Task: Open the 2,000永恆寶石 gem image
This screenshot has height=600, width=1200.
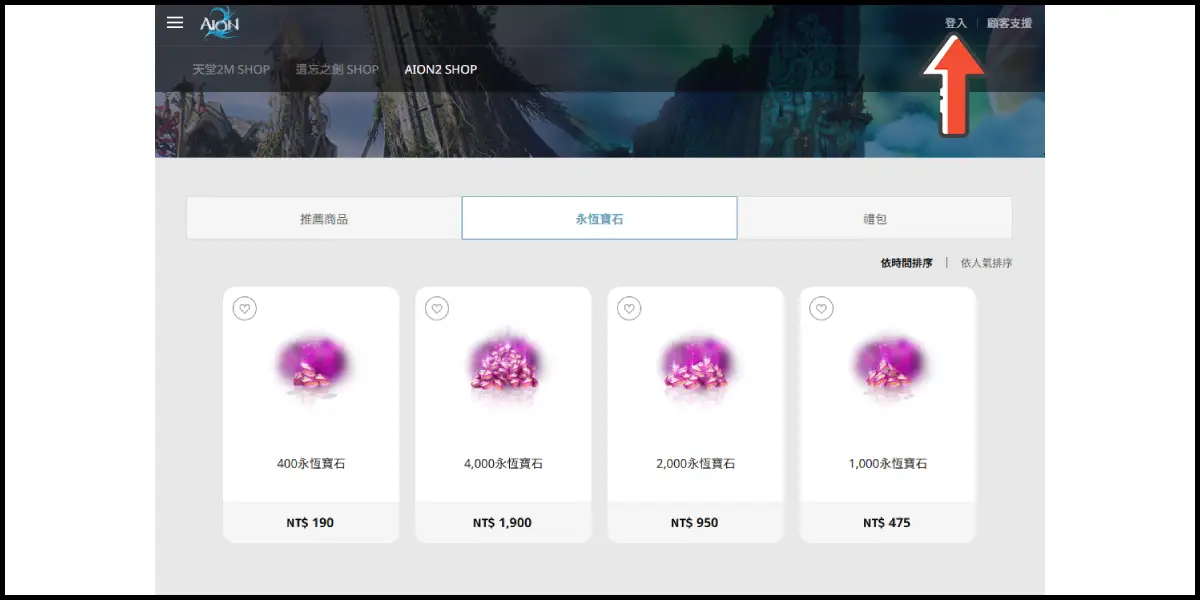Action: pyautogui.click(x=695, y=368)
